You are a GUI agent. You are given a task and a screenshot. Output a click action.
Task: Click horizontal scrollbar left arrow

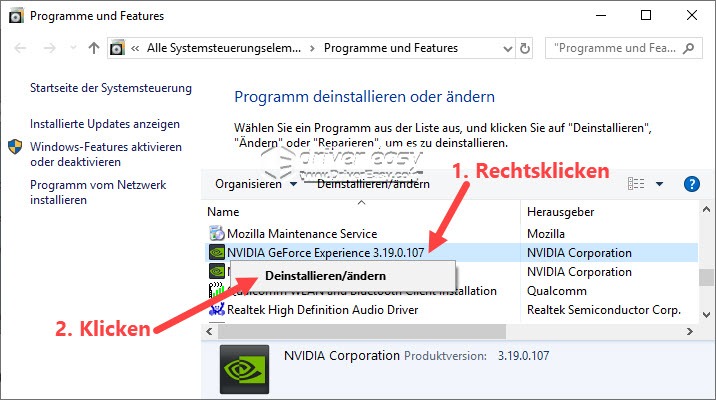[x=209, y=332]
